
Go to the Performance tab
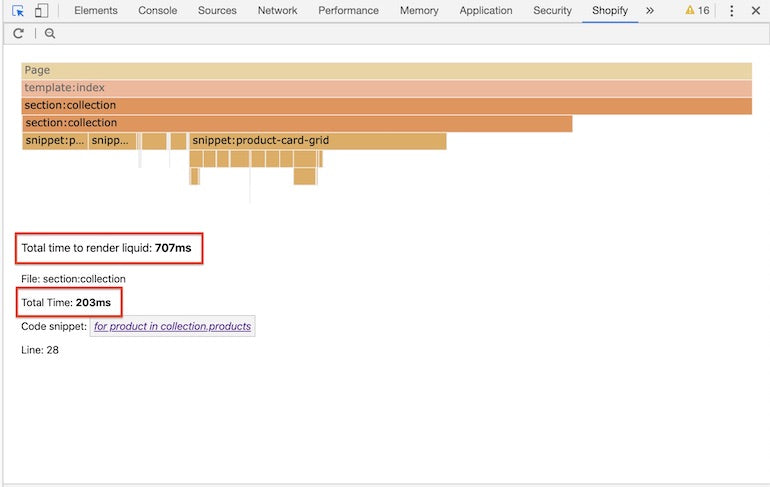[x=348, y=10]
